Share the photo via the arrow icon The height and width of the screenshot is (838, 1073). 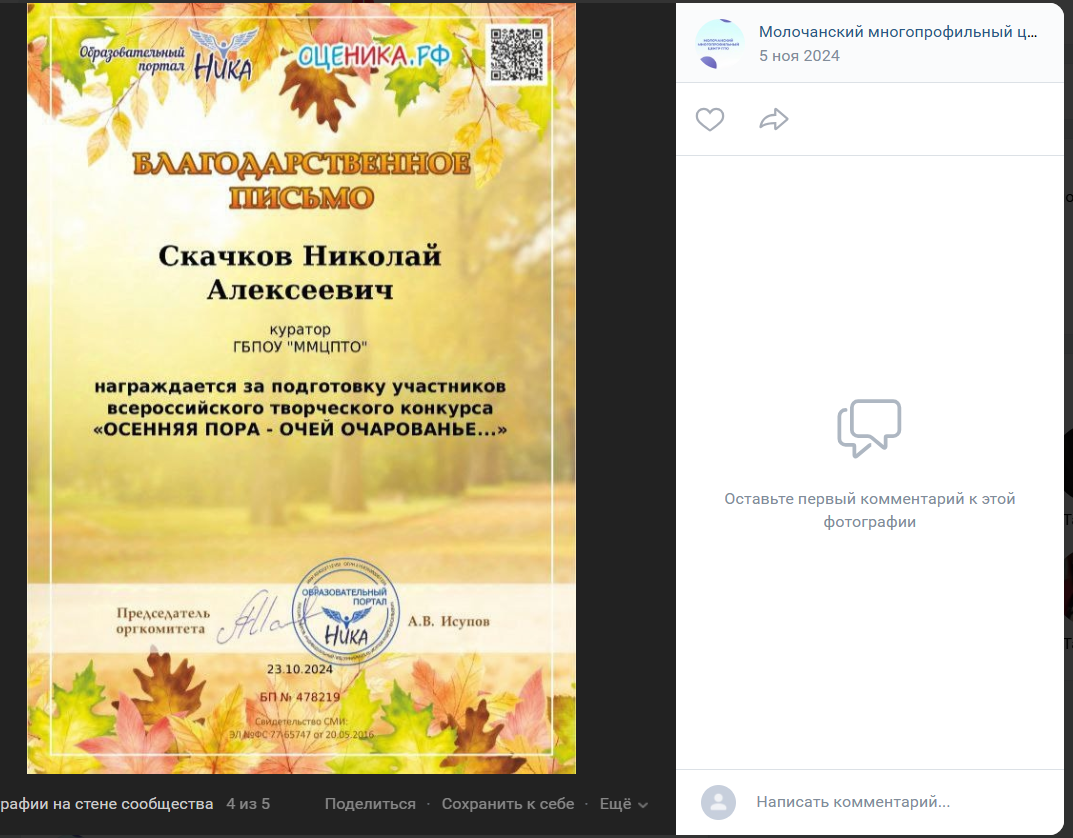[x=773, y=118]
